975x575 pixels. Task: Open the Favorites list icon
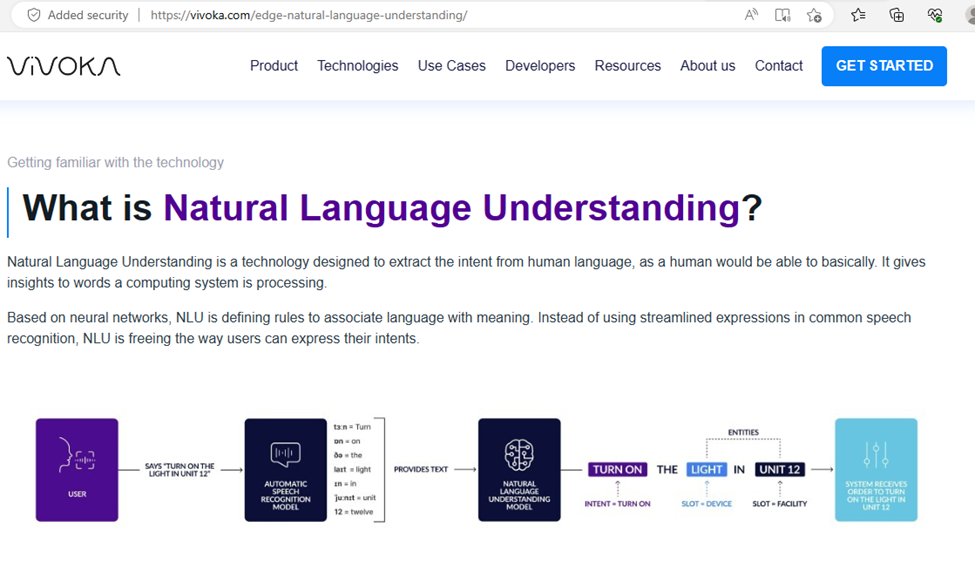(x=858, y=15)
